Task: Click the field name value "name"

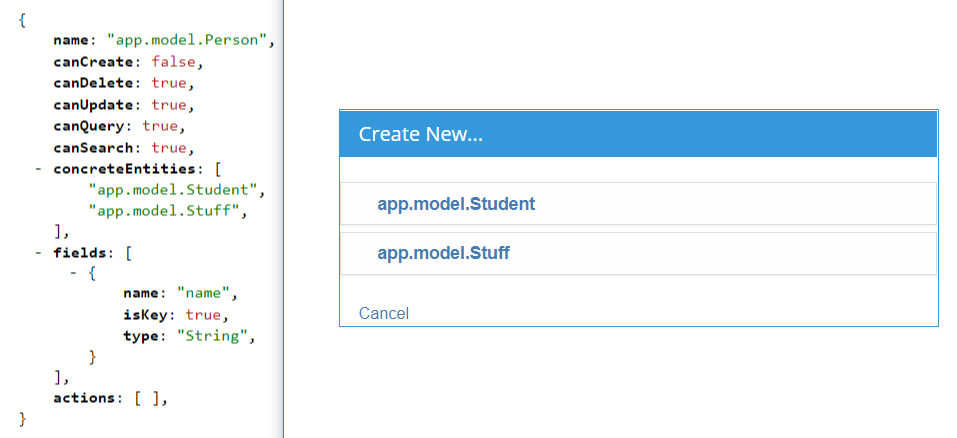Action: pyautogui.click(x=203, y=293)
